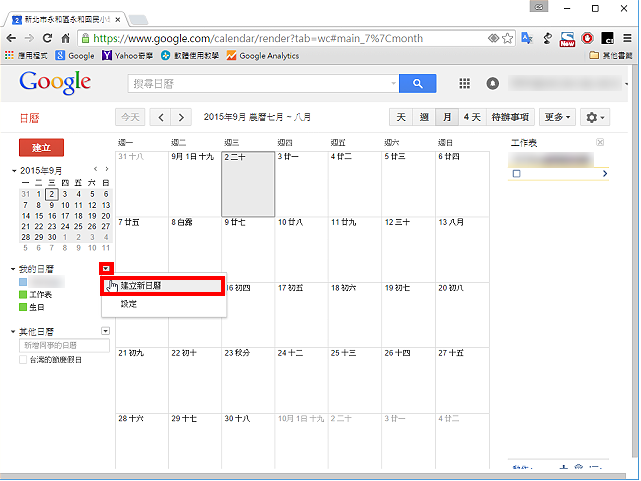Close the 工作表 tasks panel

coord(600,142)
